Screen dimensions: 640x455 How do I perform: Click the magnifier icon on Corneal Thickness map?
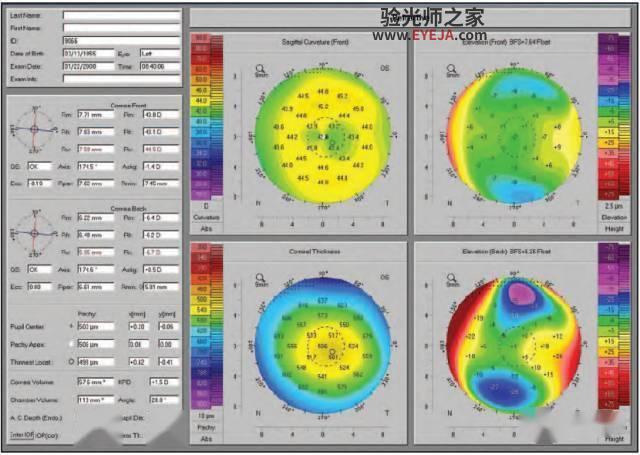pyautogui.click(x=260, y=279)
